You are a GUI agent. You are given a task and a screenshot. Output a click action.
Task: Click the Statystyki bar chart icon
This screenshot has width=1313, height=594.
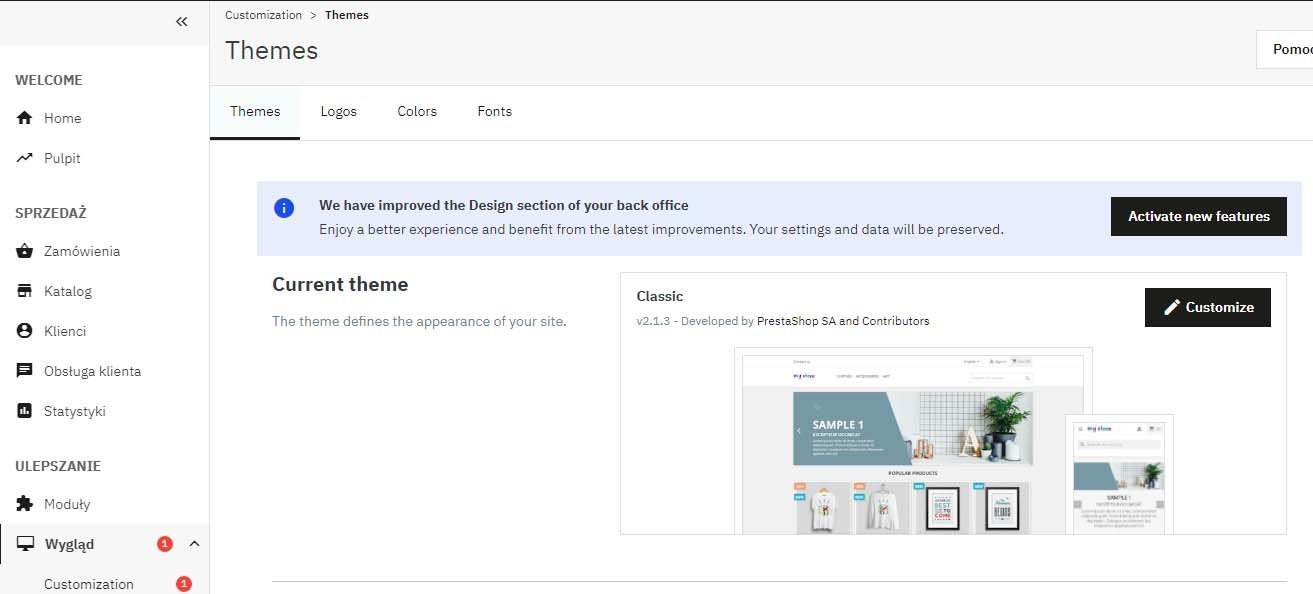click(x=26, y=411)
